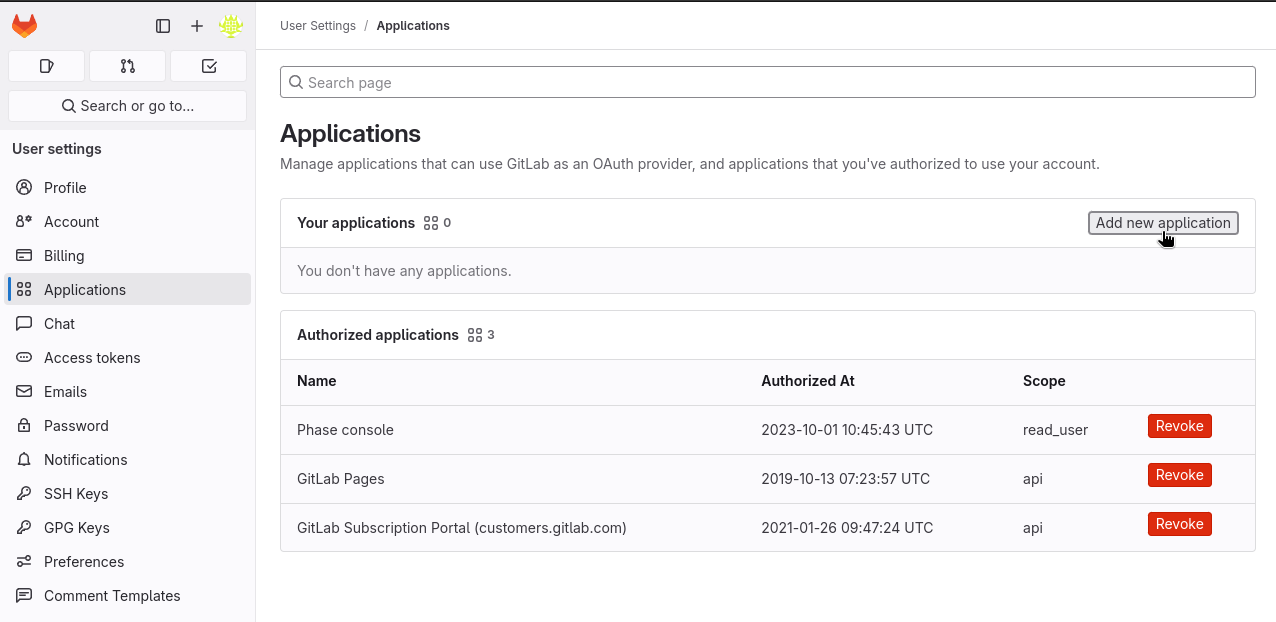Viewport: 1276px width, 622px height.
Task: Click the Applications page heading
Action: click(x=350, y=134)
